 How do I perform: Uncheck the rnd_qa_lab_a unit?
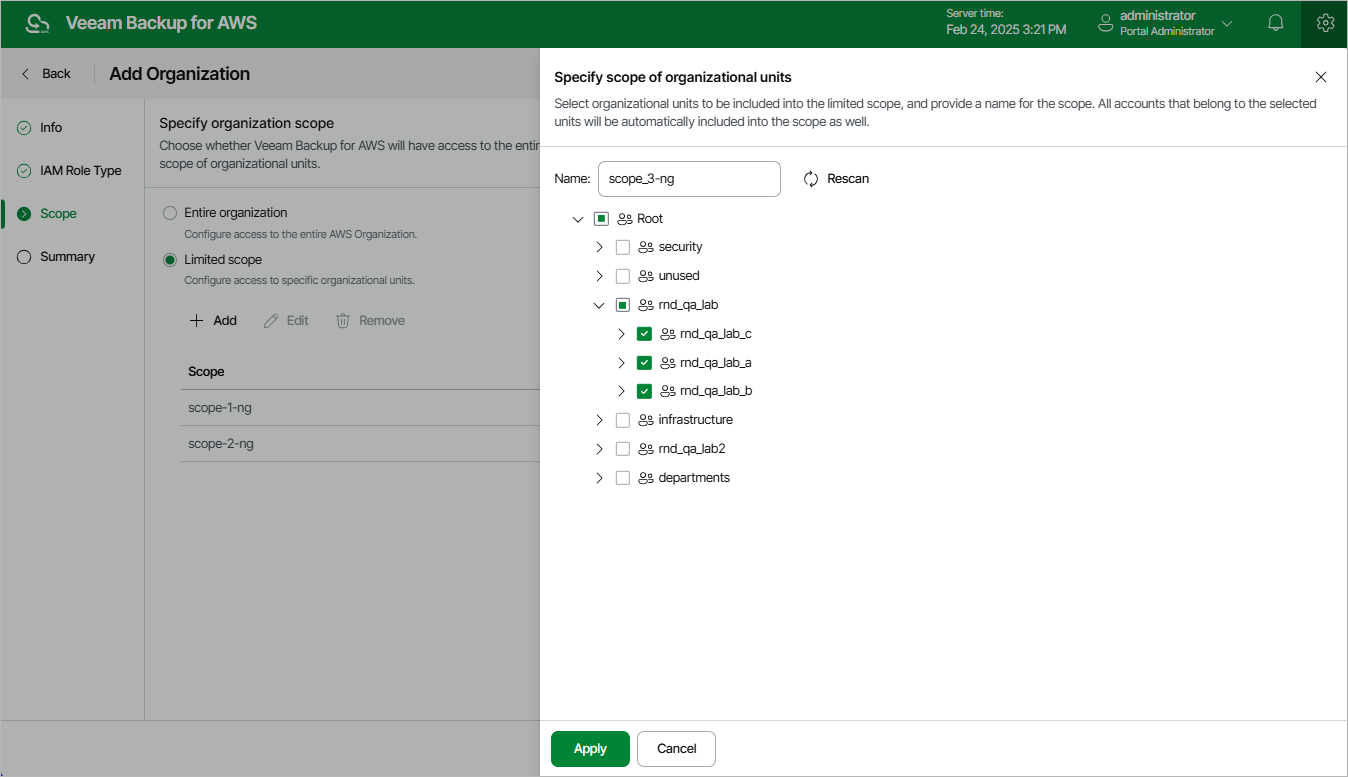click(644, 362)
